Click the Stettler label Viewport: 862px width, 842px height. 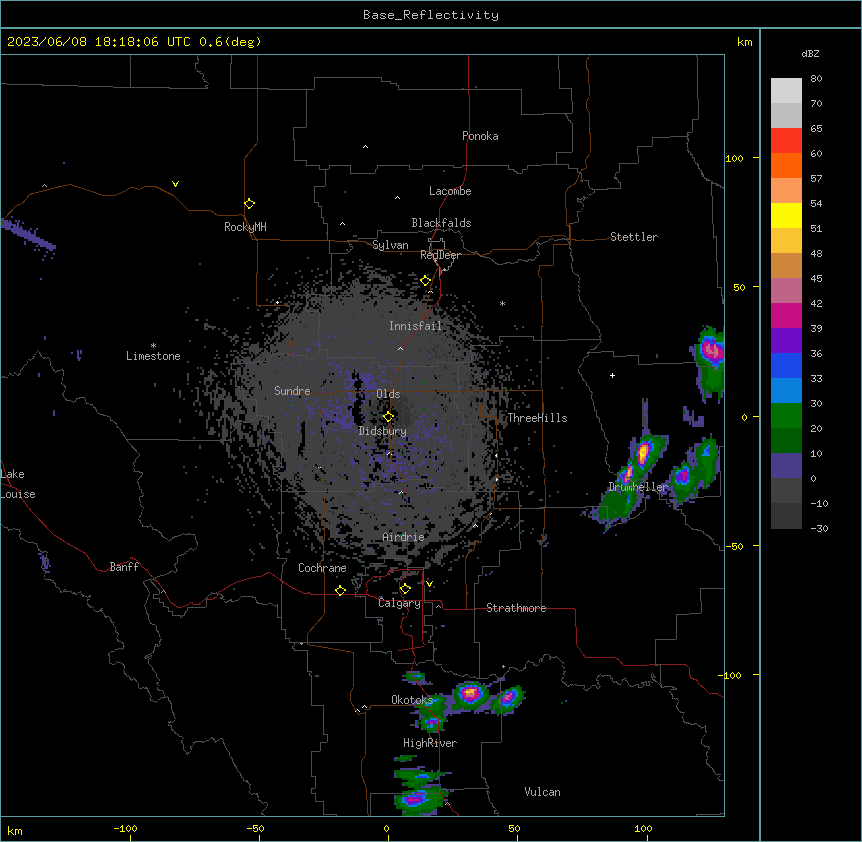coord(634,237)
